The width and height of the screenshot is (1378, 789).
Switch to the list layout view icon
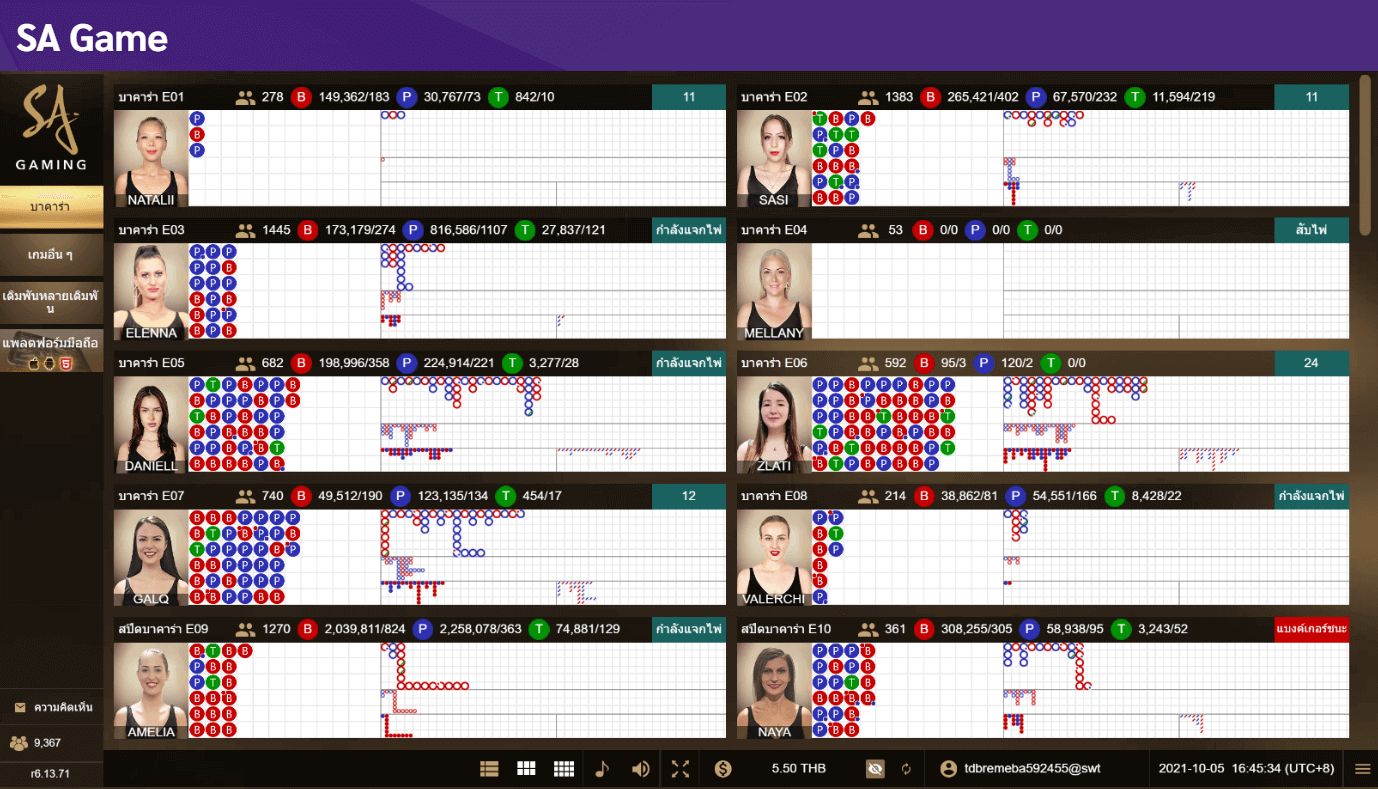coord(489,769)
